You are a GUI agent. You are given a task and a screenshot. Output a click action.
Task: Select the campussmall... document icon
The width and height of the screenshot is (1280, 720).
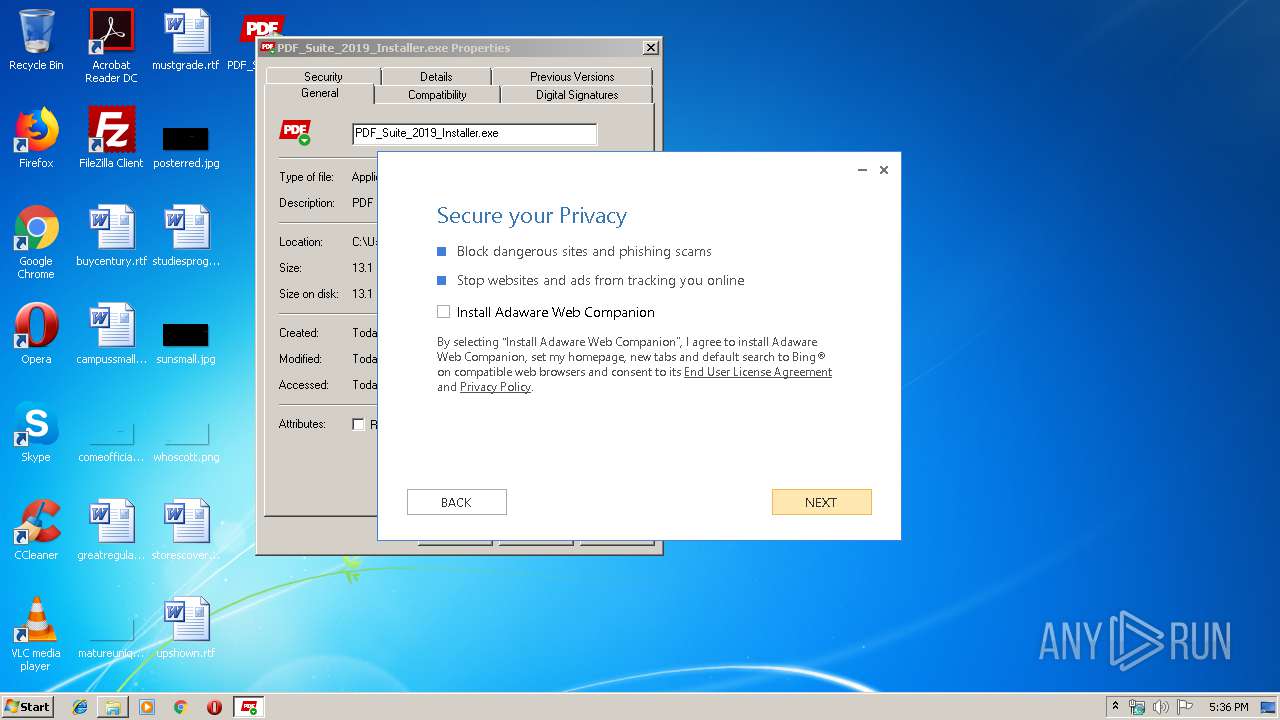click(111, 334)
